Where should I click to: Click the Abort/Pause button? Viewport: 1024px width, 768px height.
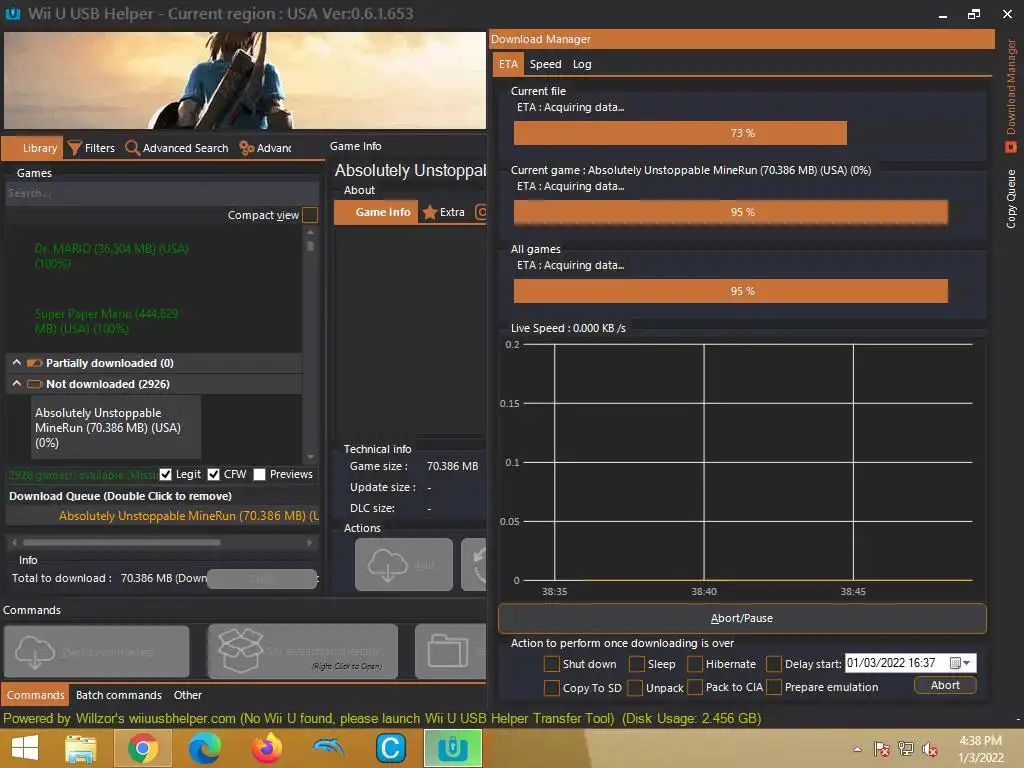pyautogui.click(x=742, y=618)
